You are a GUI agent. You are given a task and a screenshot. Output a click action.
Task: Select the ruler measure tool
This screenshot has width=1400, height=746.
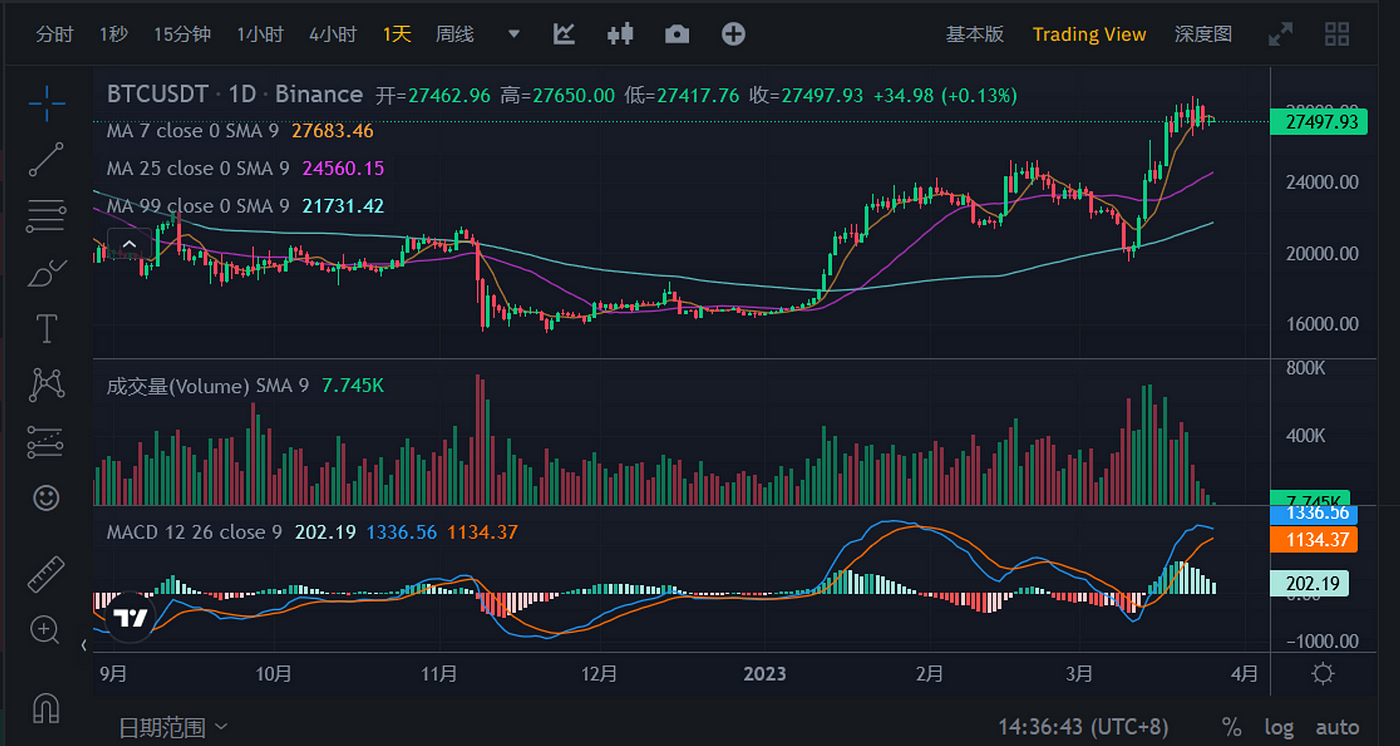[46, 573]
